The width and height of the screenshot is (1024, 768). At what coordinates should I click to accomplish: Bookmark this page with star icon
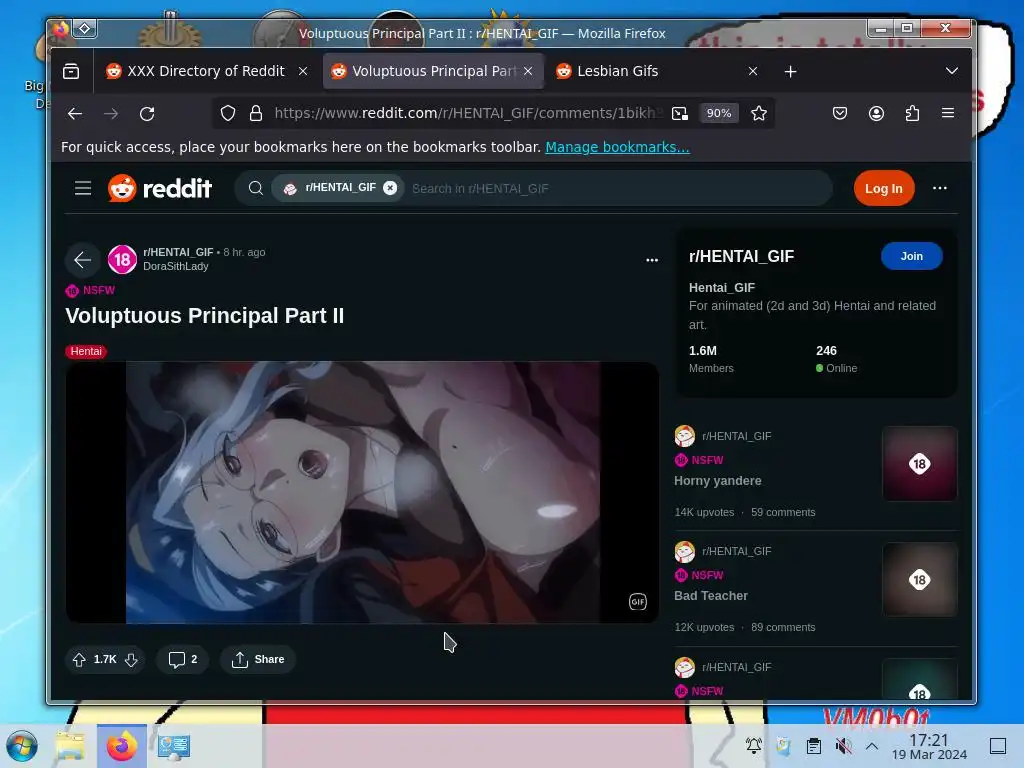759,114
